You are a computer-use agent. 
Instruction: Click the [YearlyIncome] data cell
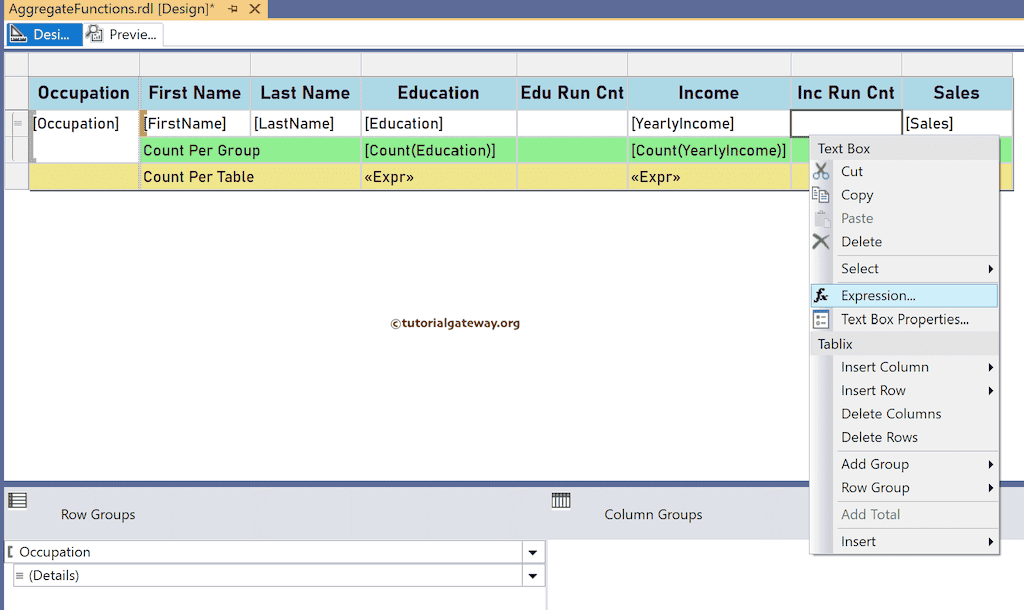709,123
